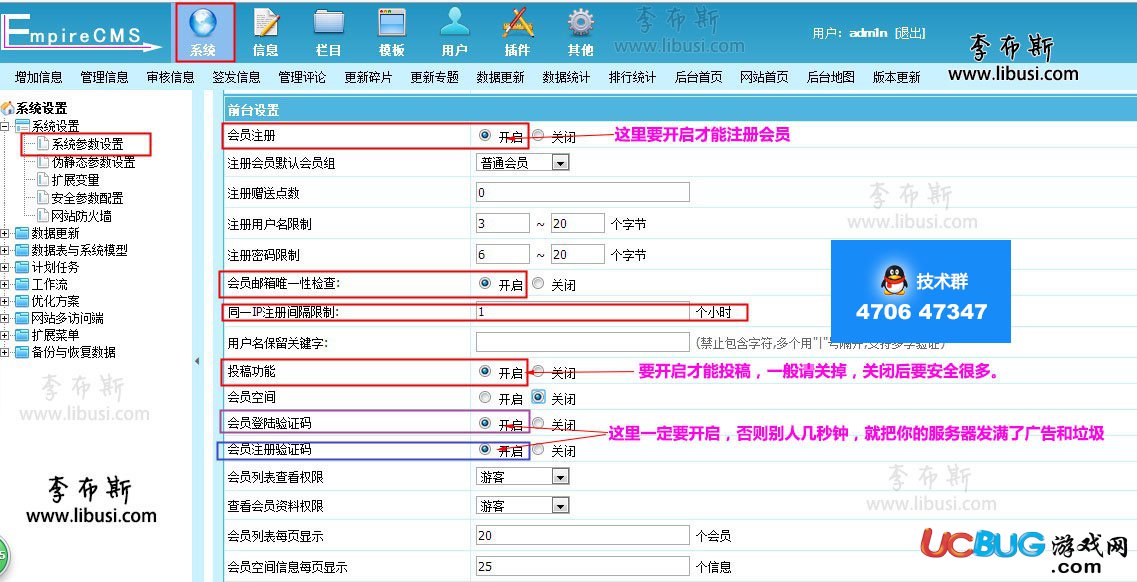1137x582 pixels.
Task: Select 系统参数设置 in the tree
Action: click(87, 145)
